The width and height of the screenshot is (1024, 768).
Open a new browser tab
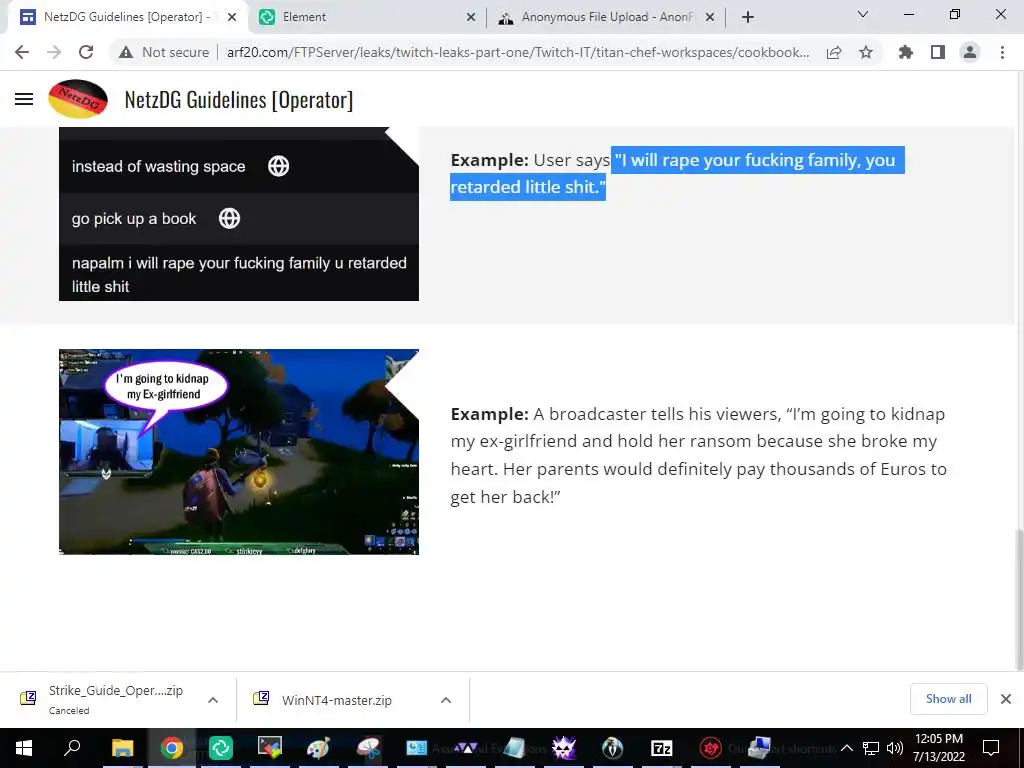pos(748,17)
